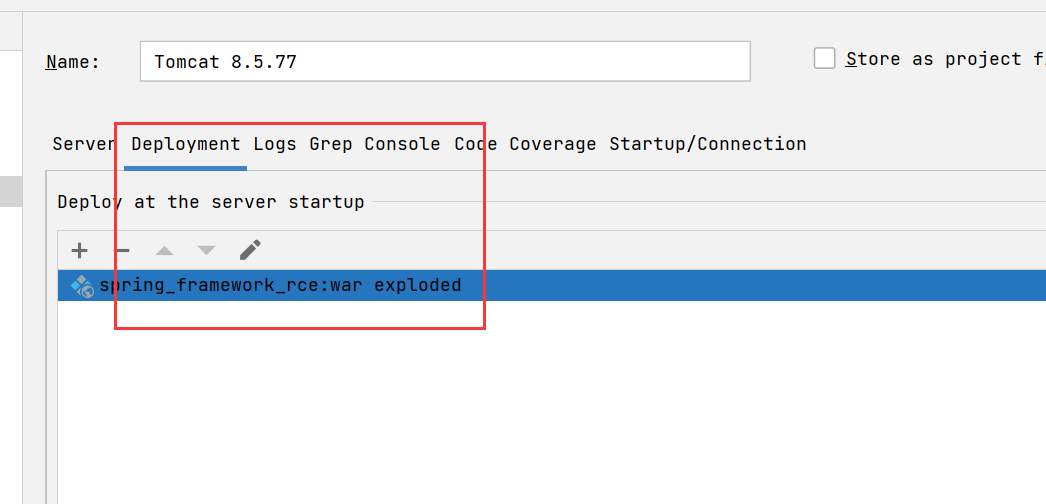
Task: Click the Edit artifact pencil icon
Action: tap(250, 250)
